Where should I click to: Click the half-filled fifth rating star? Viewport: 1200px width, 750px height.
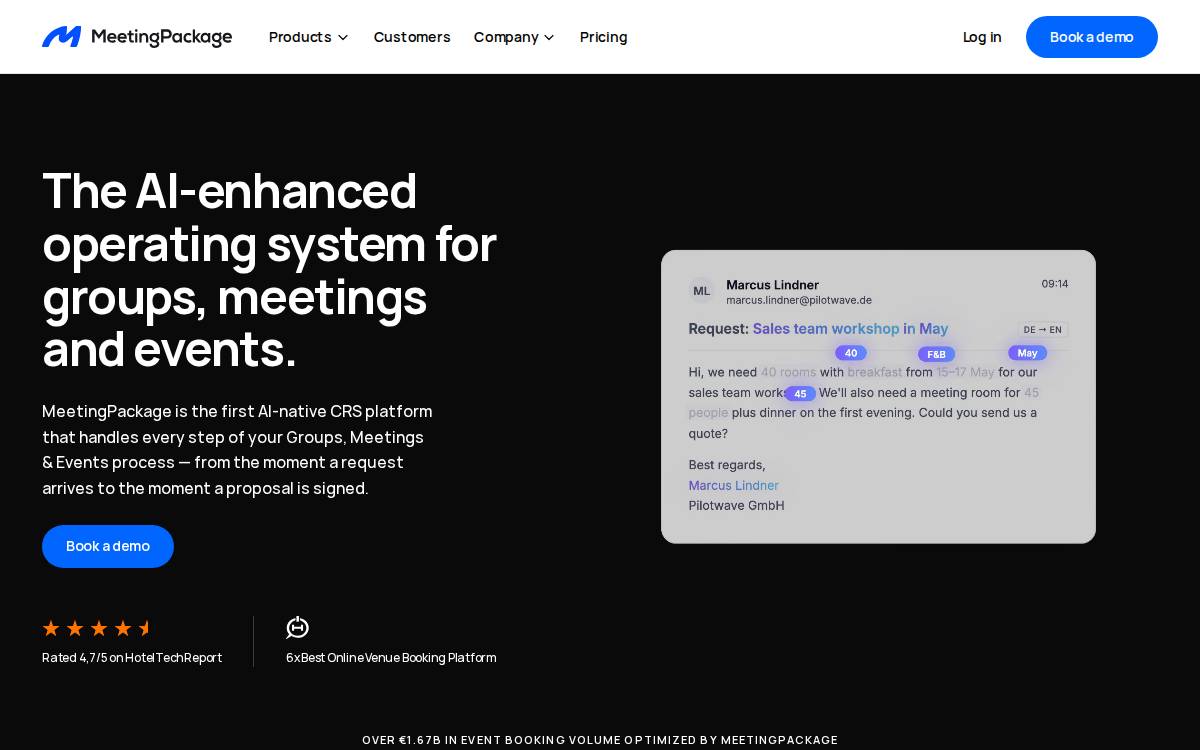click(146, 628)
